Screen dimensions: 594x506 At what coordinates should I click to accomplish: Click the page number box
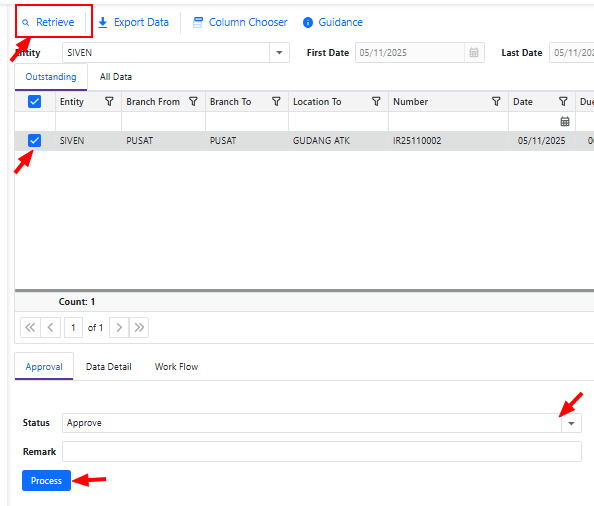(73, 327)
